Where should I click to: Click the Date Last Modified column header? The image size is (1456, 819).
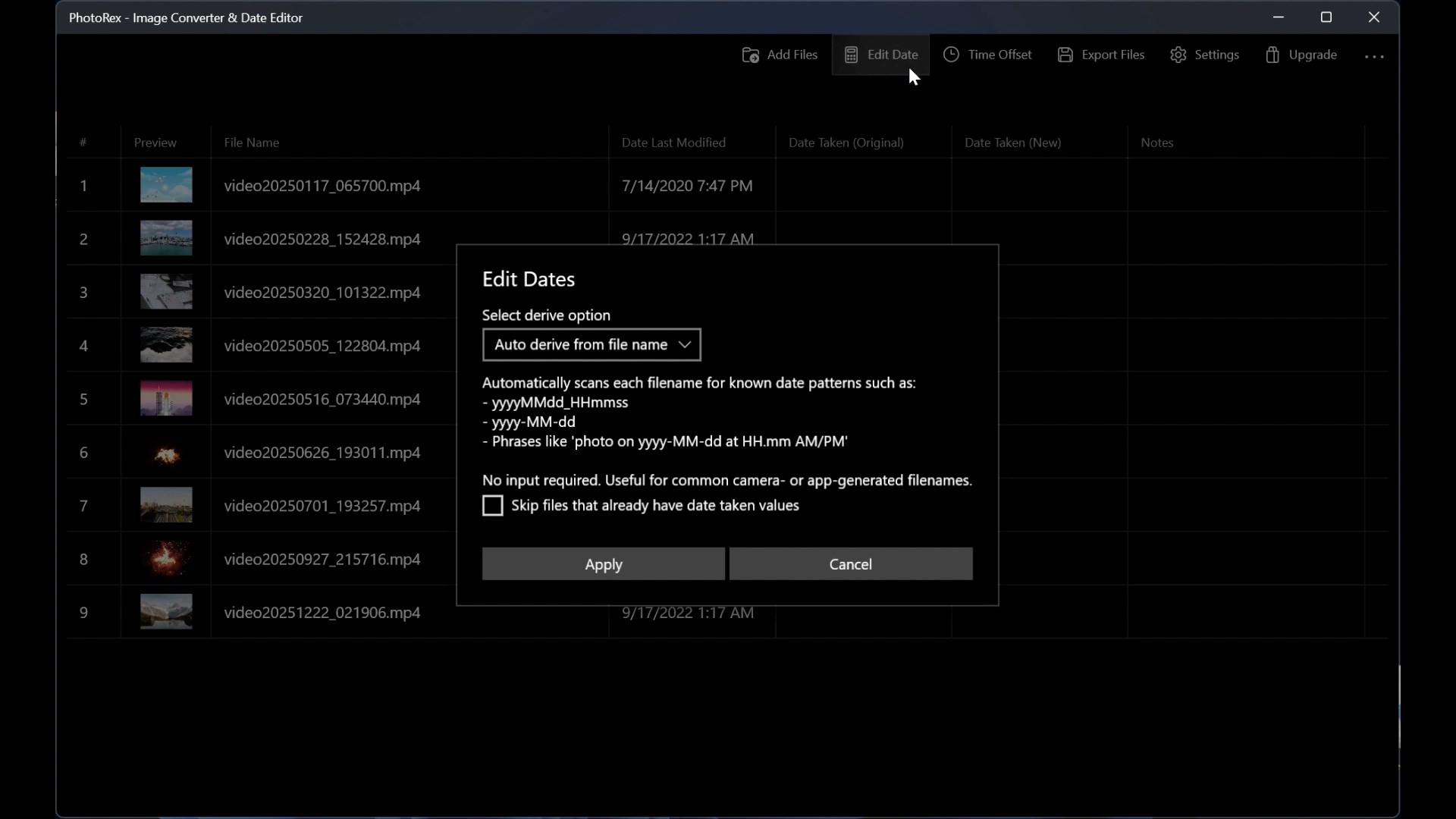[x=673, y=143]
